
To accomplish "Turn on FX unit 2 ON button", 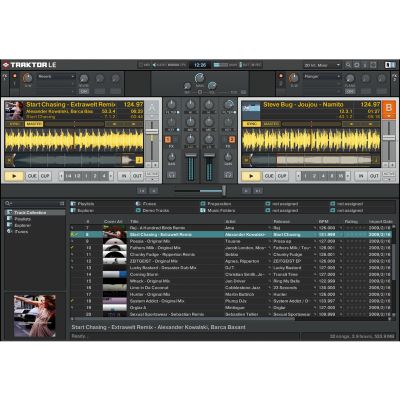I will tap(350, 91).
